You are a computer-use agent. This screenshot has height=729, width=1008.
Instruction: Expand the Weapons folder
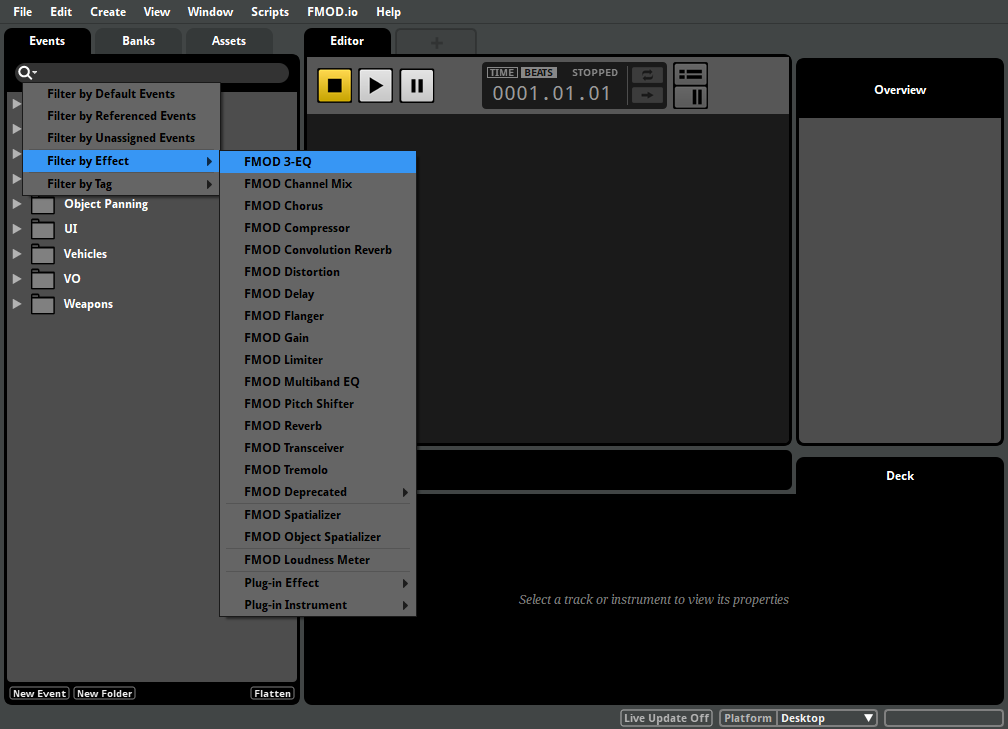click(x=17, y=303)
